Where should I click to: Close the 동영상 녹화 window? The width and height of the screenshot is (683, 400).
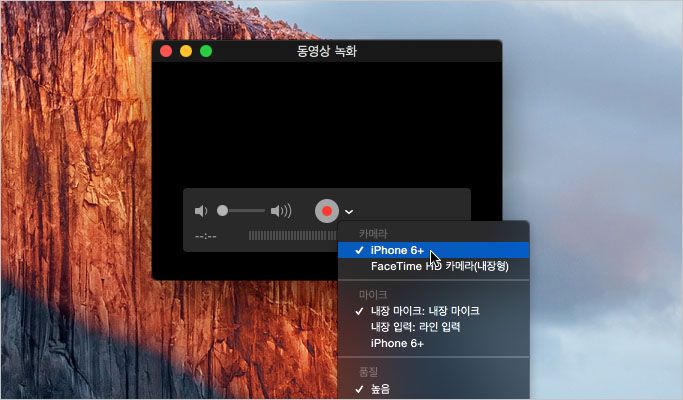click(x=166, y=51)
